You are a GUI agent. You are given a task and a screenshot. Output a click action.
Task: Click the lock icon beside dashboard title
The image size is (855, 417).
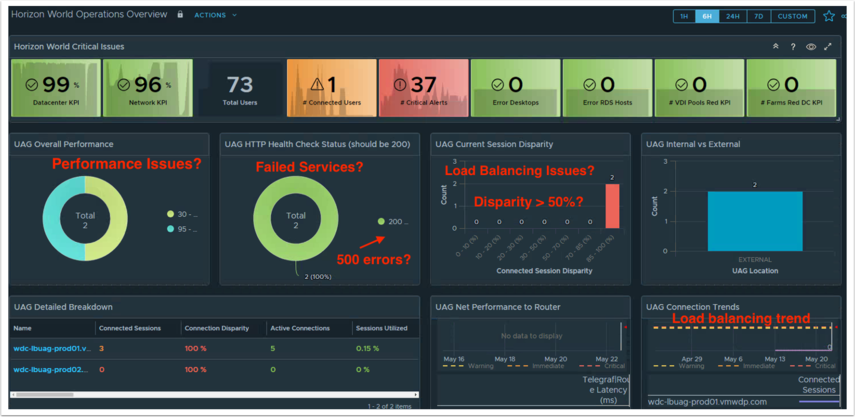(180, 15)
